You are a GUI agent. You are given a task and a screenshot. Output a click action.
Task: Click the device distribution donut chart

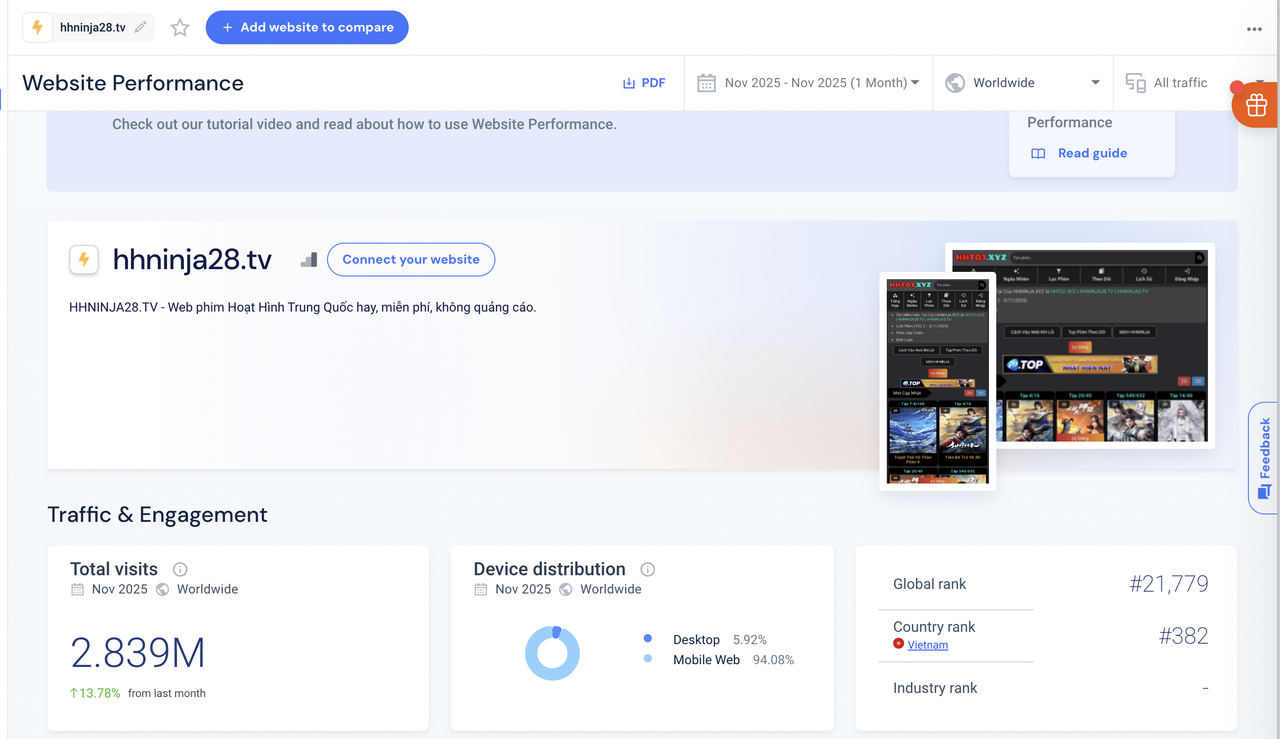click(x=552, y=653)
